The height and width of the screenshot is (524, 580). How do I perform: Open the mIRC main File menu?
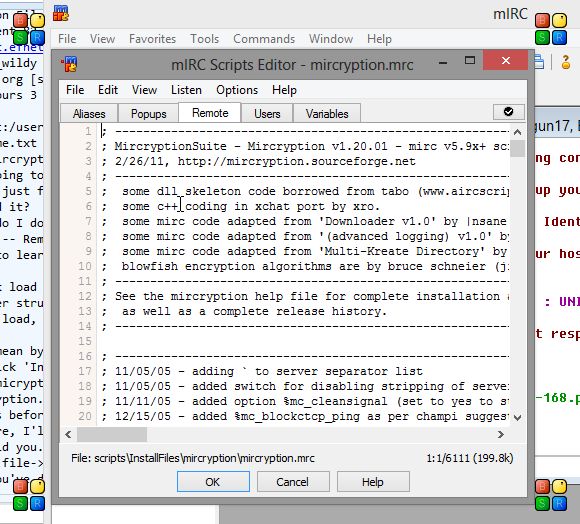point(67,39)
